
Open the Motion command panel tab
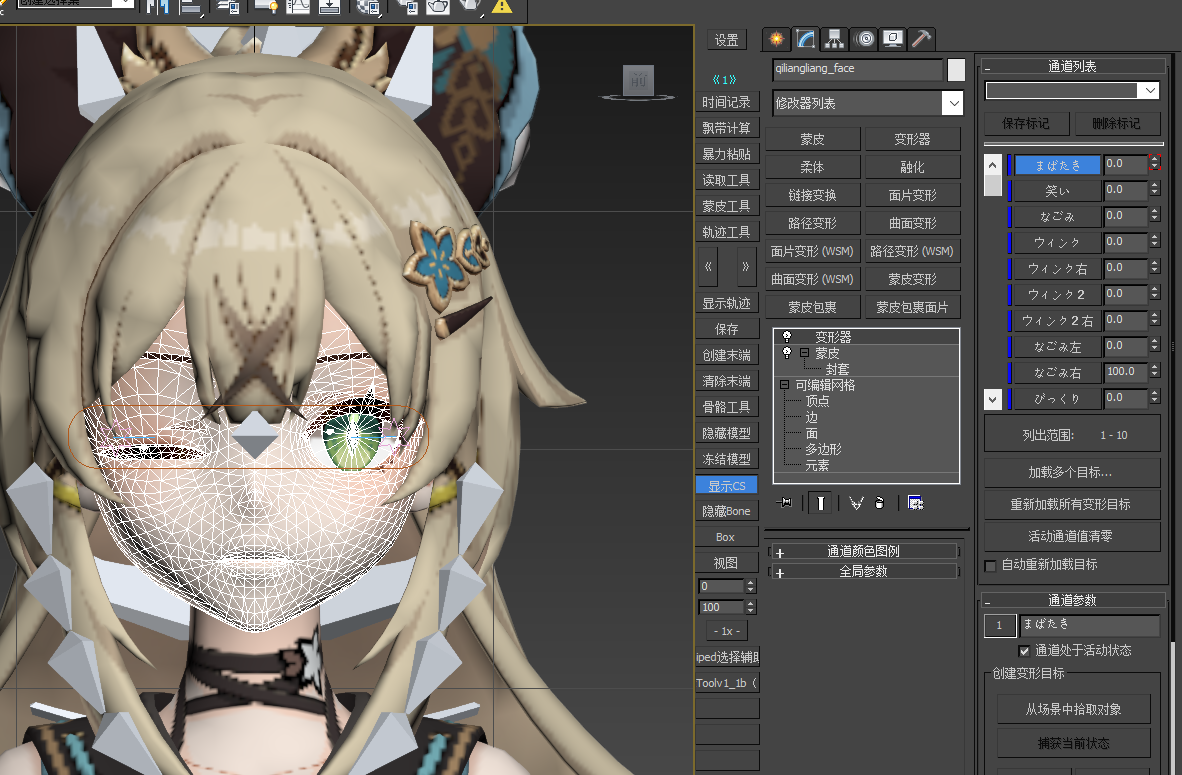(x=864, y=39)
